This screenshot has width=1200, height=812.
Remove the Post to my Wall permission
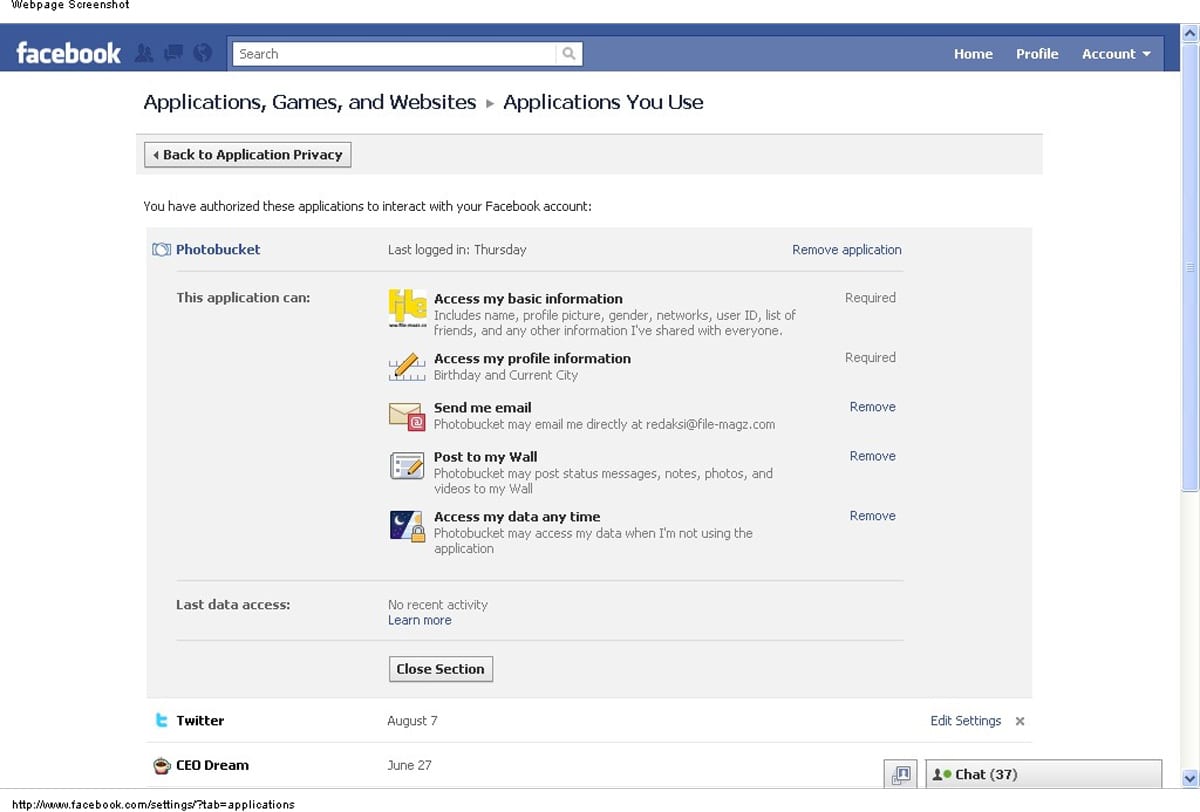873,456
